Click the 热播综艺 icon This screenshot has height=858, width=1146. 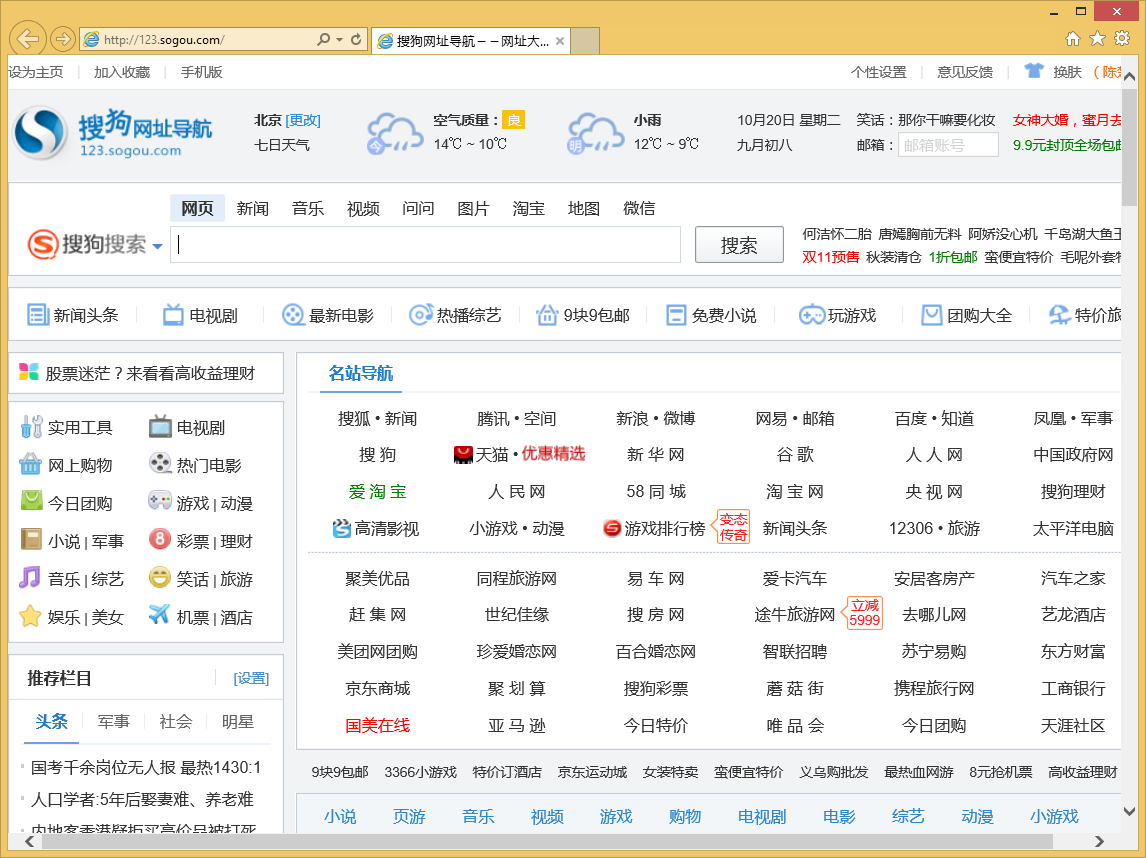pos(420,315)
